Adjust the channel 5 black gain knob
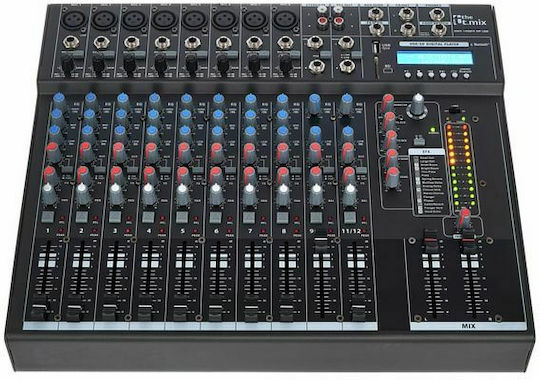The height and width of the screenshot is (380, 540). [x=192, y=64]
